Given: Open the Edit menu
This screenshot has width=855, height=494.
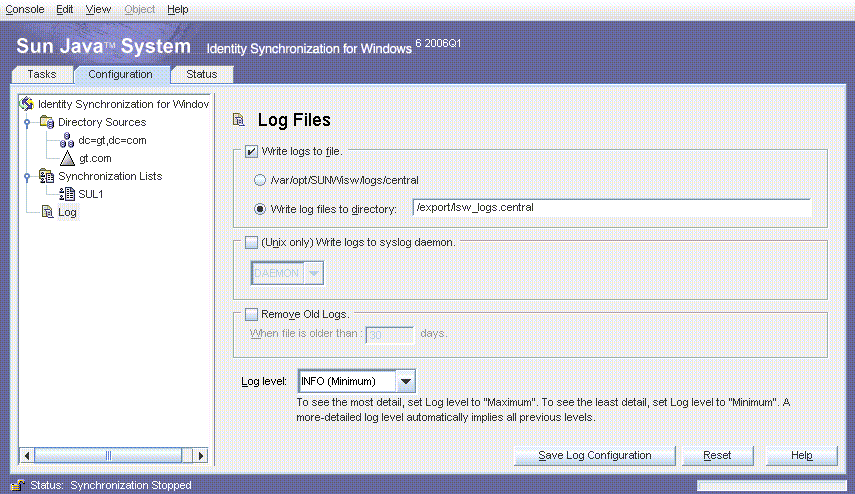Looking at the screenshot, I should [64, 9].
